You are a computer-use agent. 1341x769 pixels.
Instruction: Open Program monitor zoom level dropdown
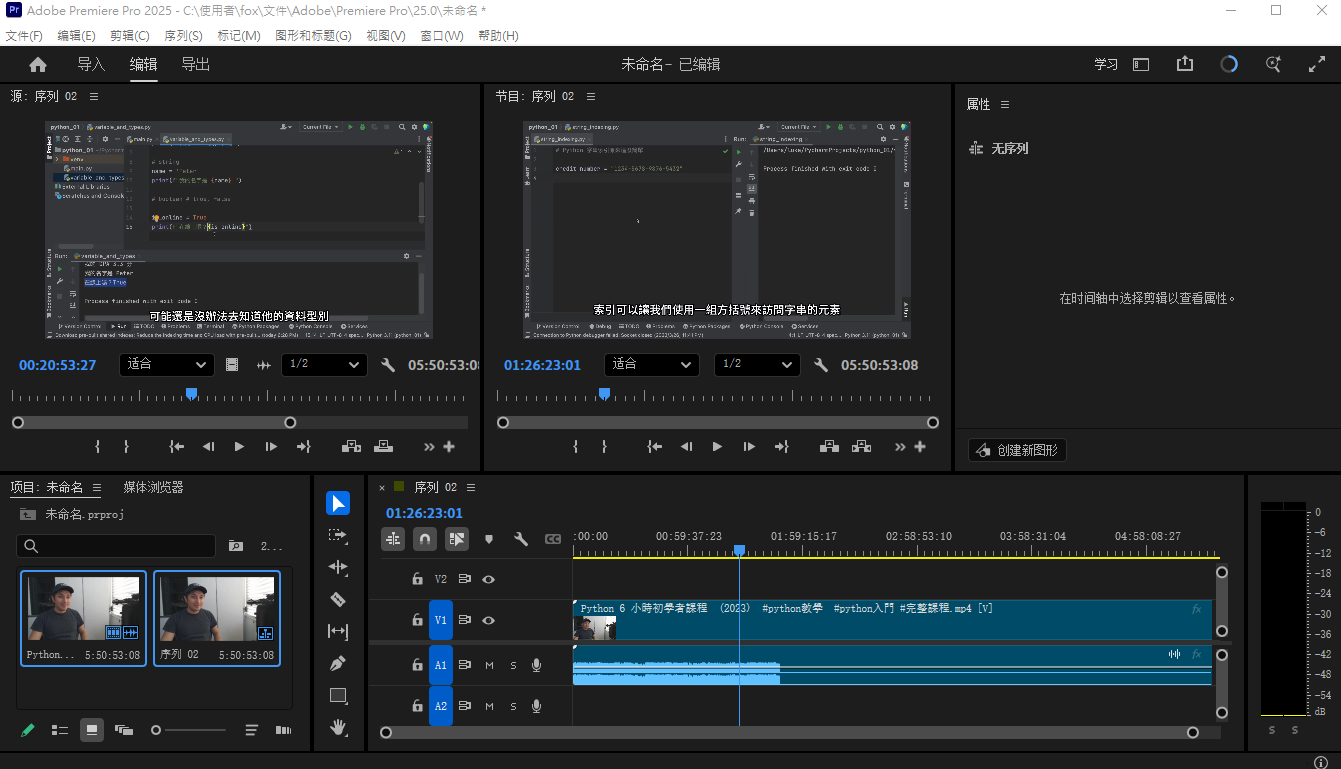651,365
